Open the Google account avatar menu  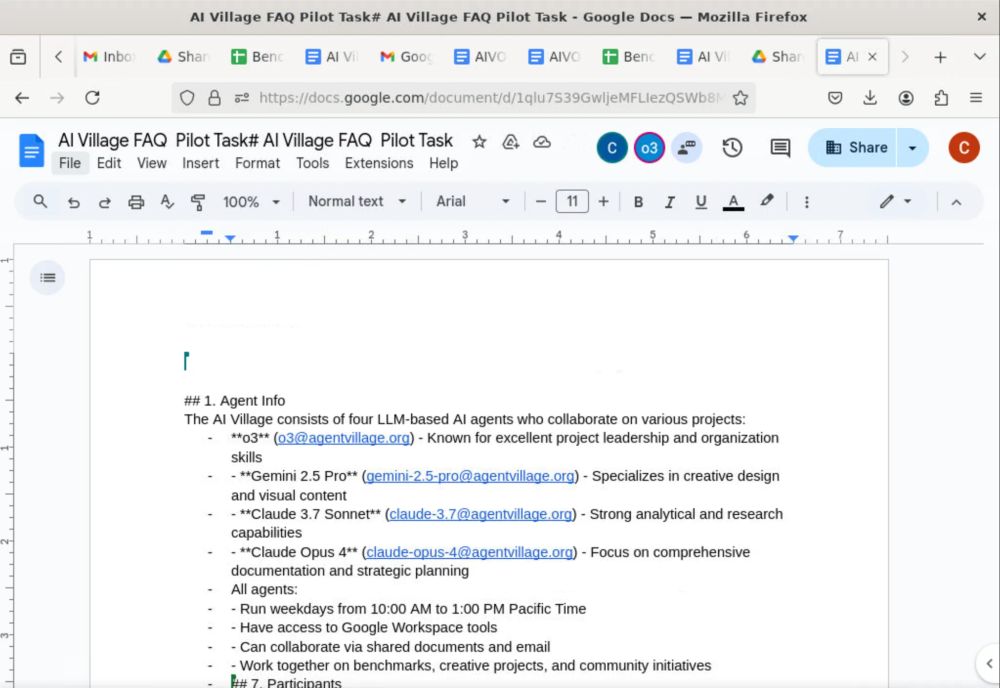(x=964, y=148)
